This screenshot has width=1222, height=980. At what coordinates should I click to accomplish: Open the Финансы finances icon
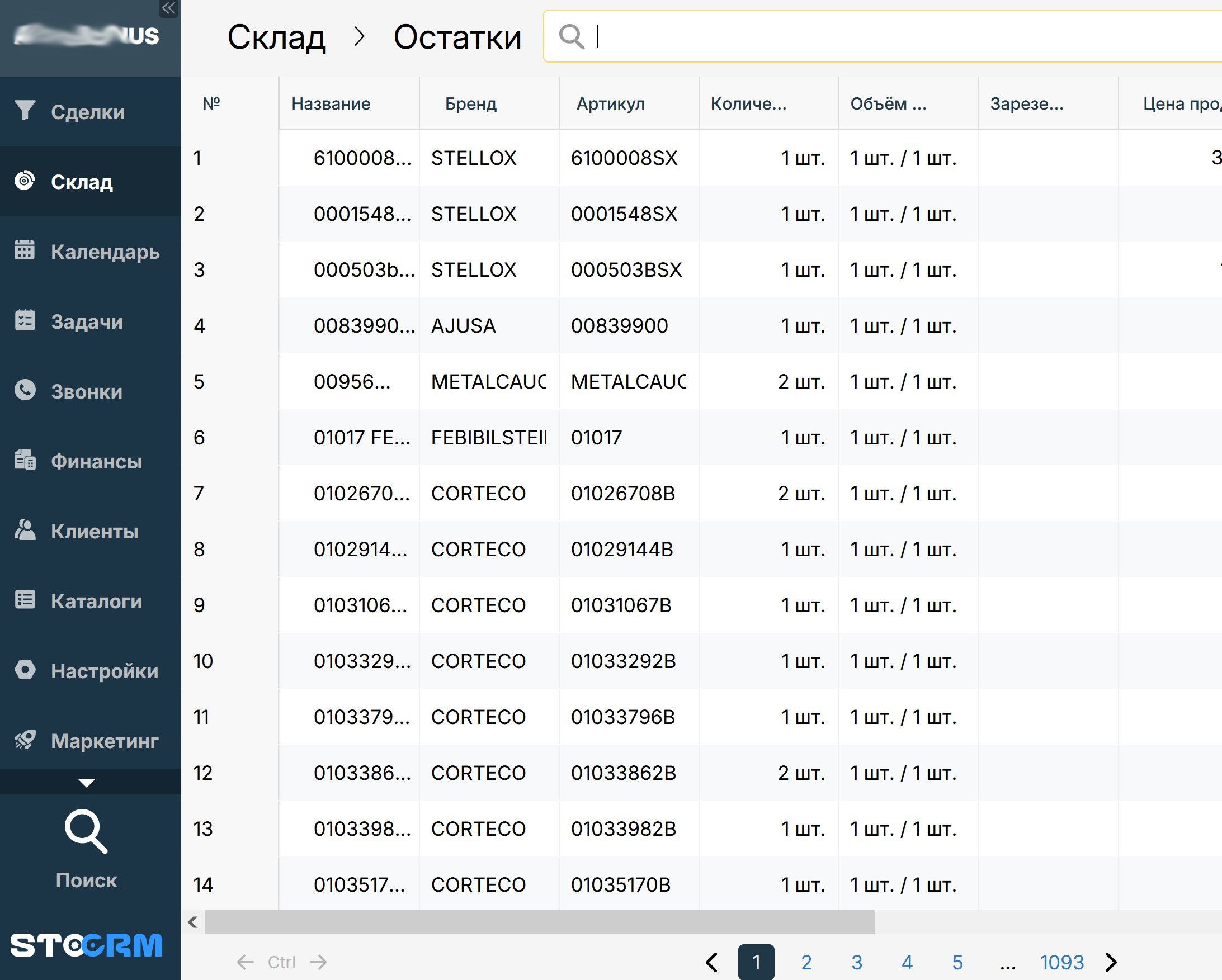pyautogui.click(x=25, y=460)
